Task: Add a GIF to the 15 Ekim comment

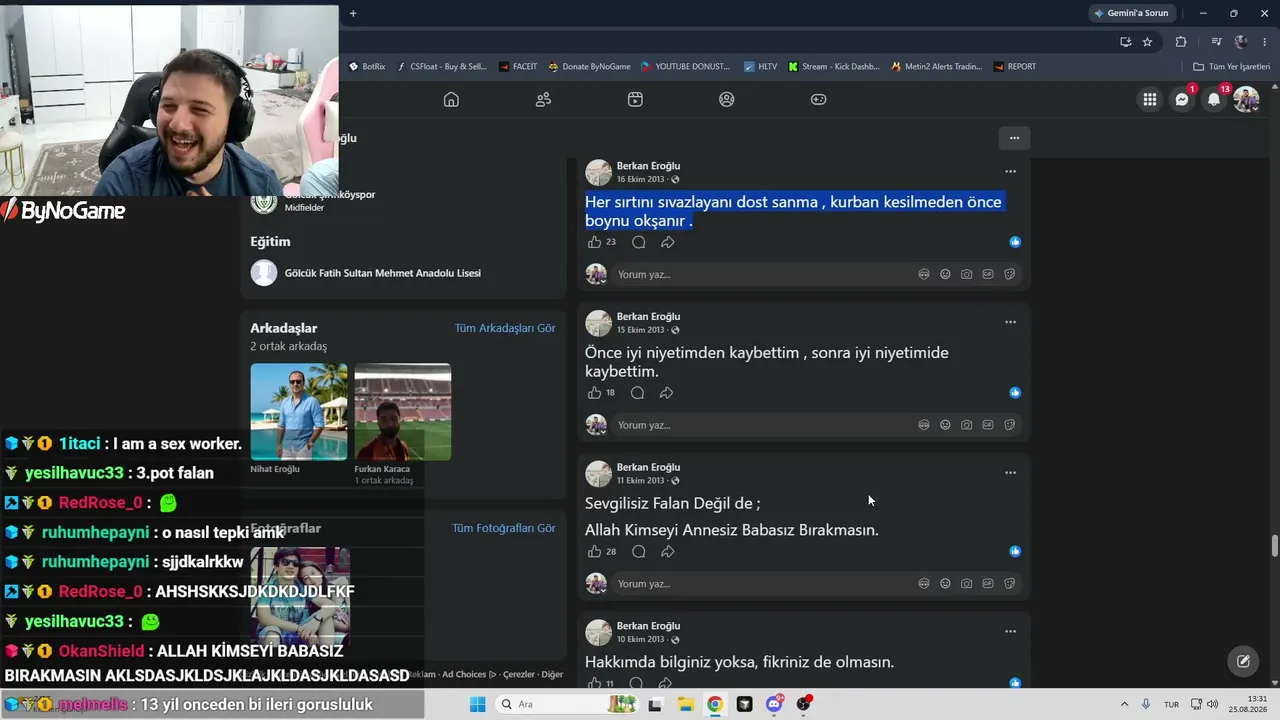Action: click(x=988, y=425)
